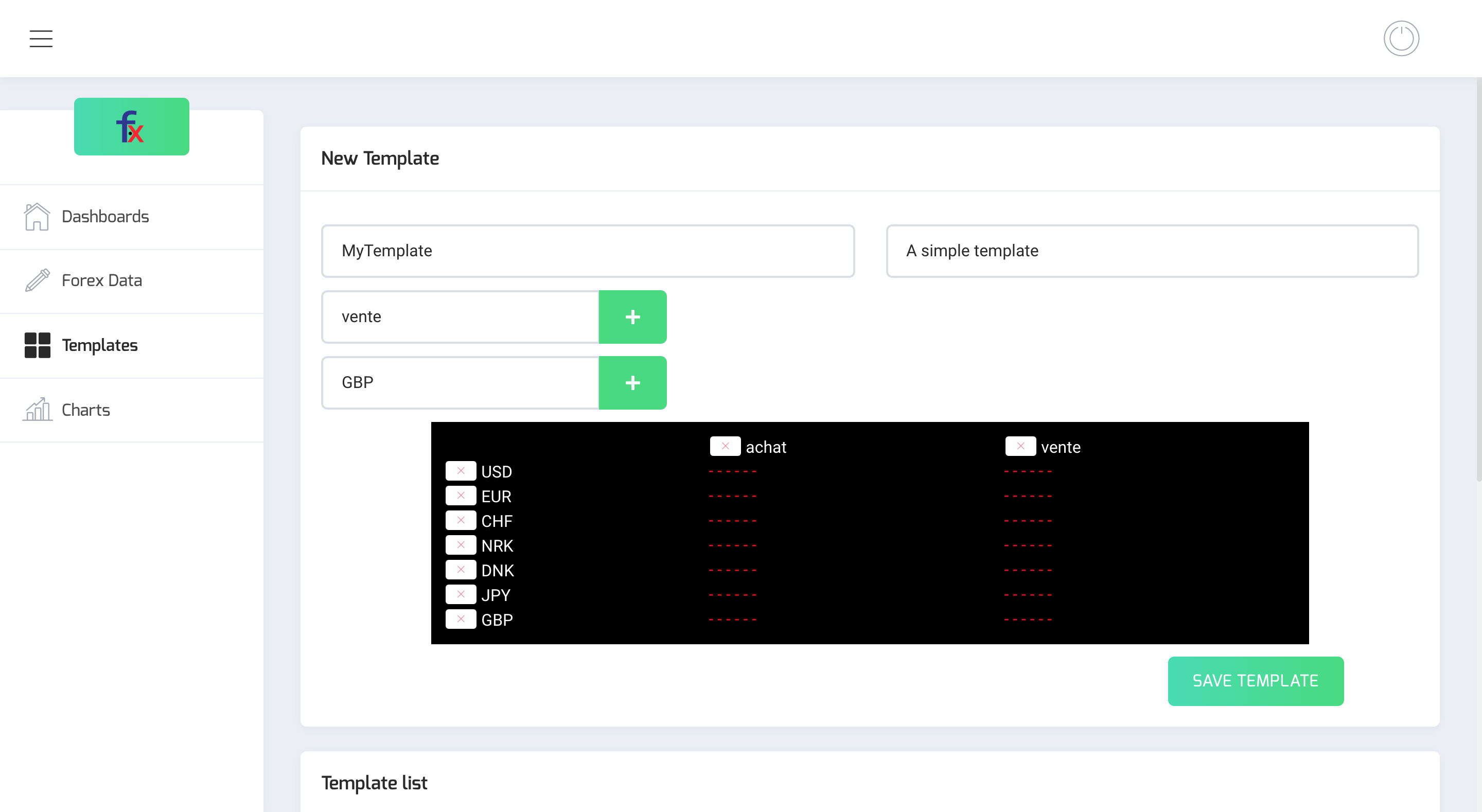This screenshot has width=1482, height=812.
Task: Remove the vente column header
Action: point(1020,446)
